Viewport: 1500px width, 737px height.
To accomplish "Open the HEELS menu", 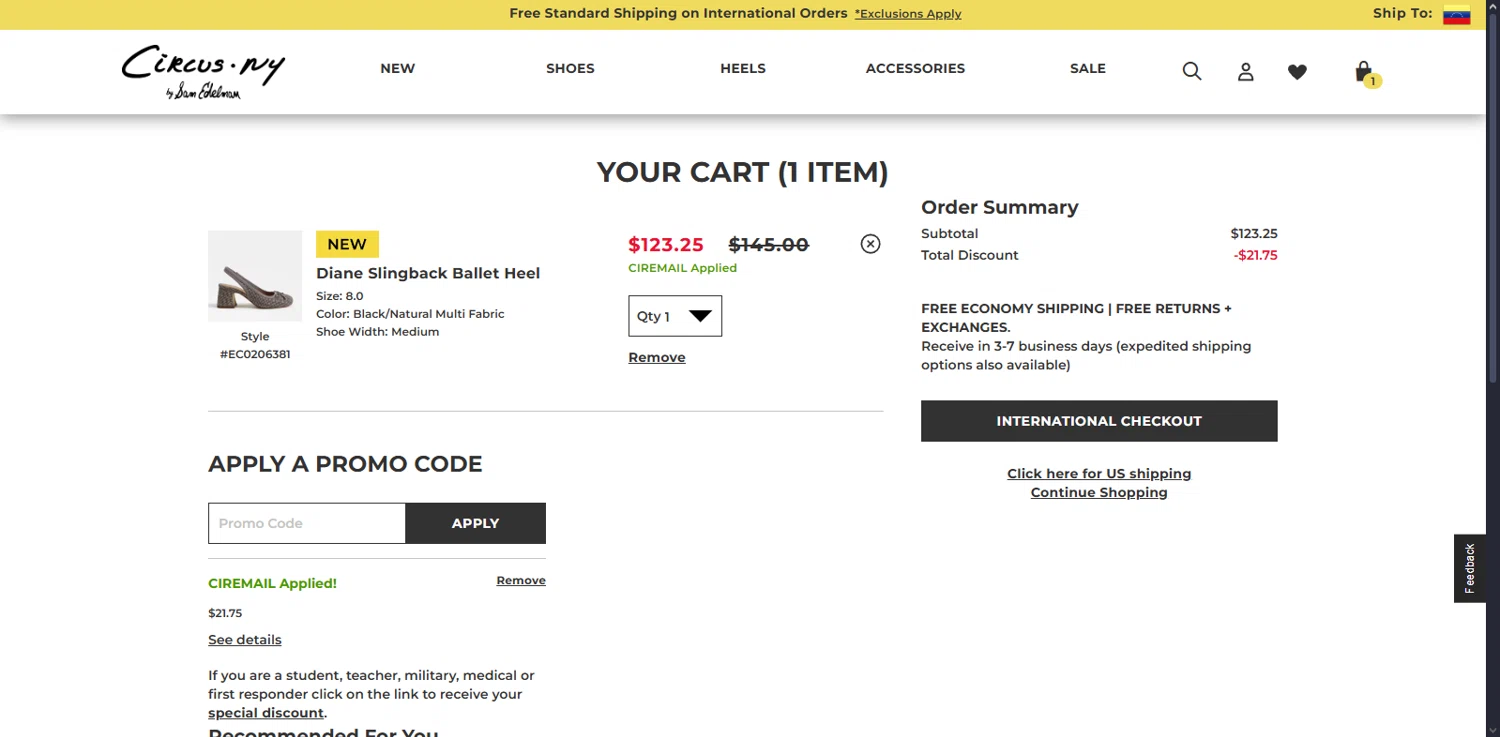I will point(742,69).
